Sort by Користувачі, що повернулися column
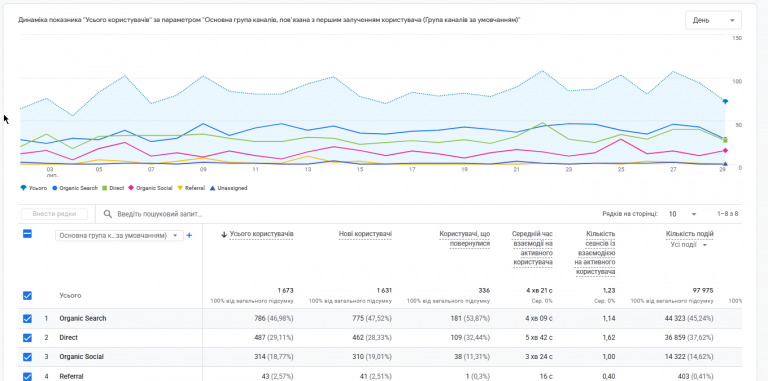The image size is (768, 381). click(x=465, y=239)
